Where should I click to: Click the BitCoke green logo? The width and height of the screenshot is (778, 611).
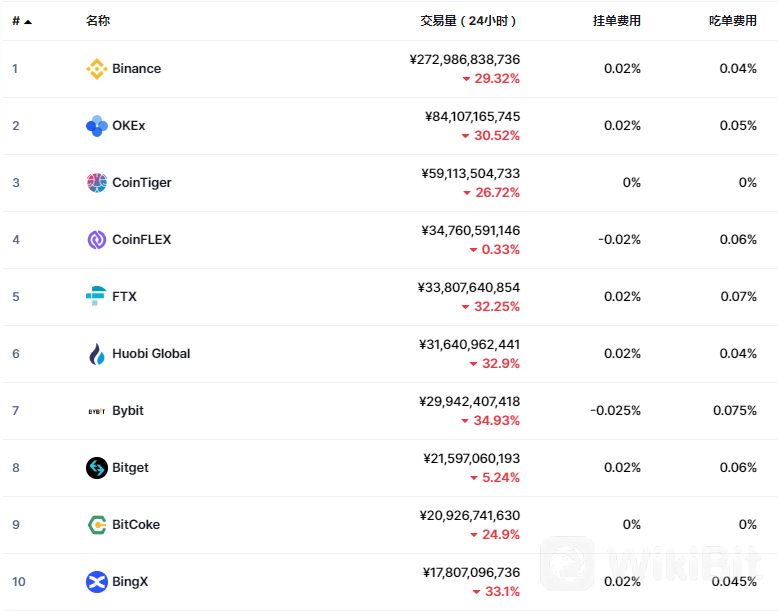pos(97,525)
